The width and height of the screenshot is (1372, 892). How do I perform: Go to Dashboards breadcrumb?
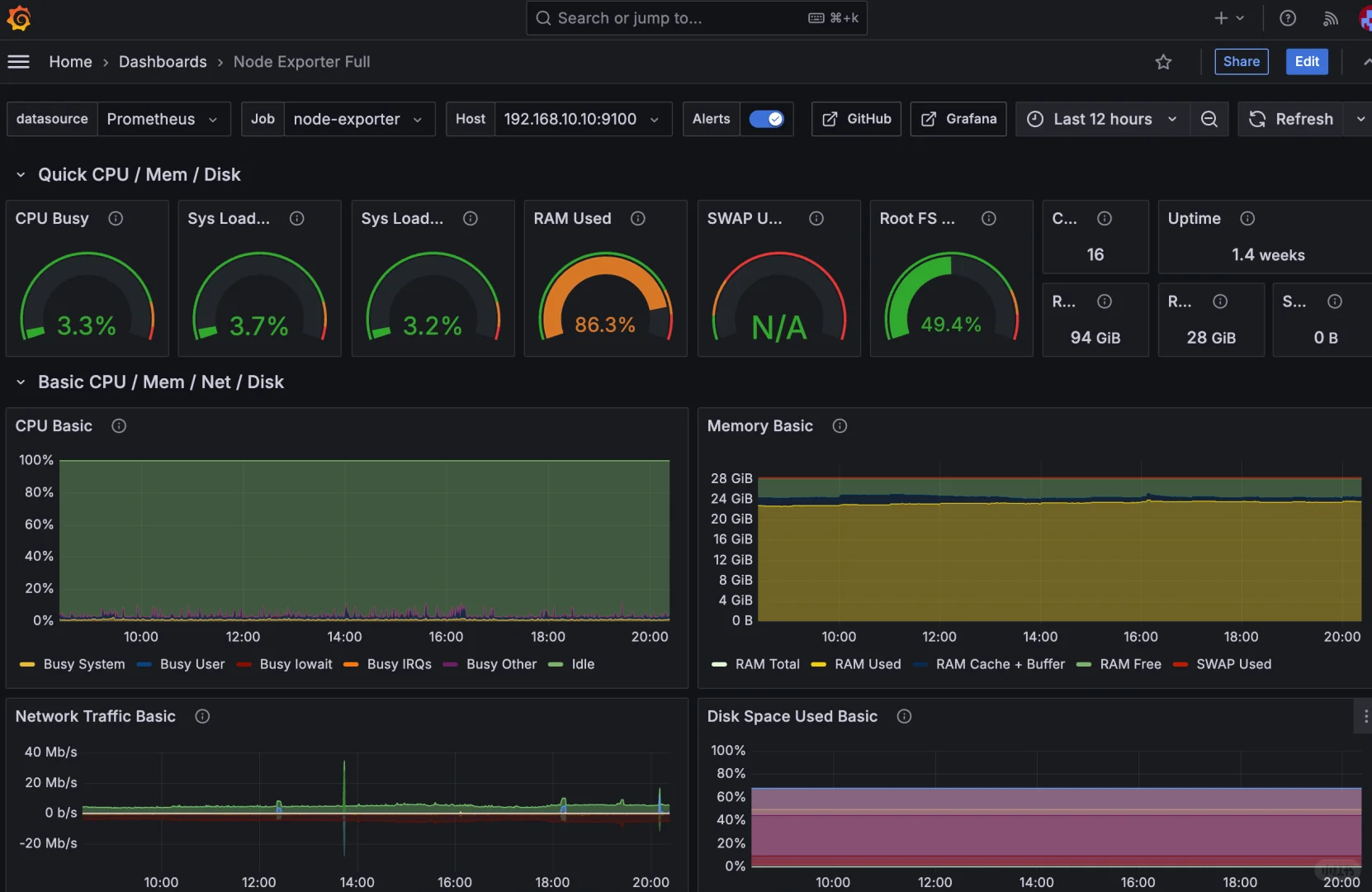pyautogui.click(x=163, y=62)
